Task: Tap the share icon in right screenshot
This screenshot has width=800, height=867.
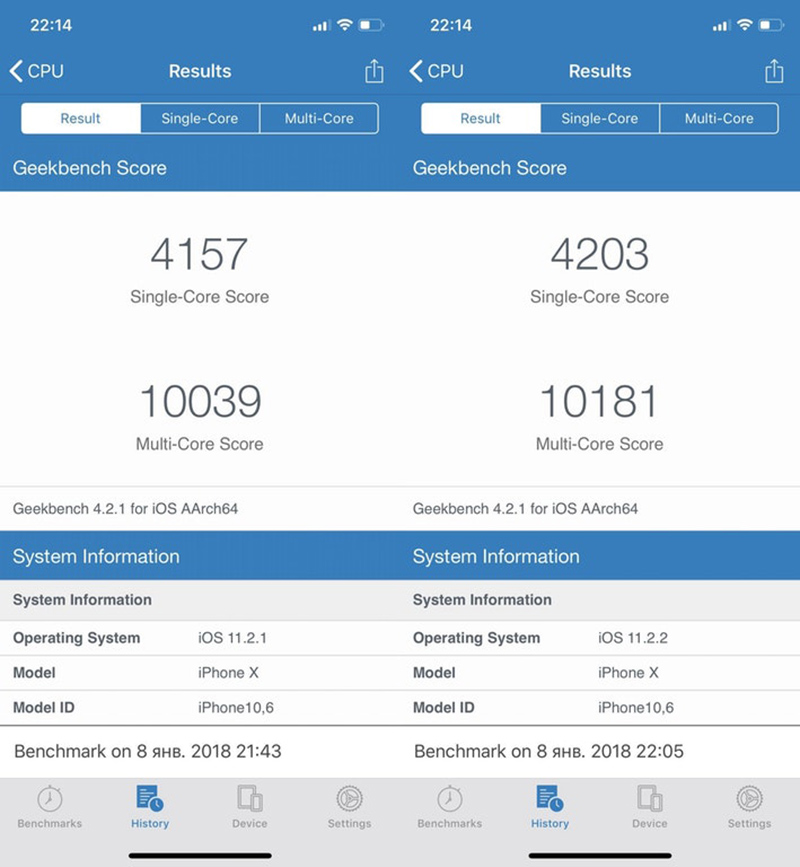Action: [774, 71]
